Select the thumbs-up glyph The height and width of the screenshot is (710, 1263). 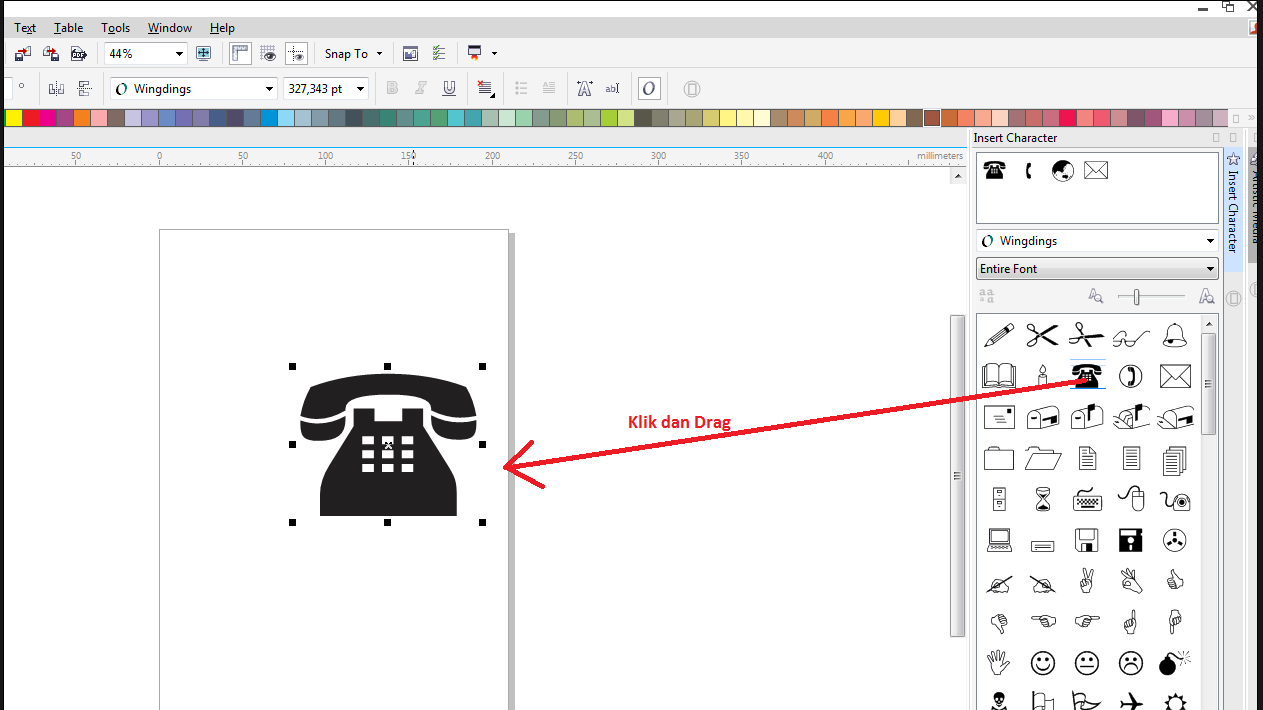coord(1174,580)
